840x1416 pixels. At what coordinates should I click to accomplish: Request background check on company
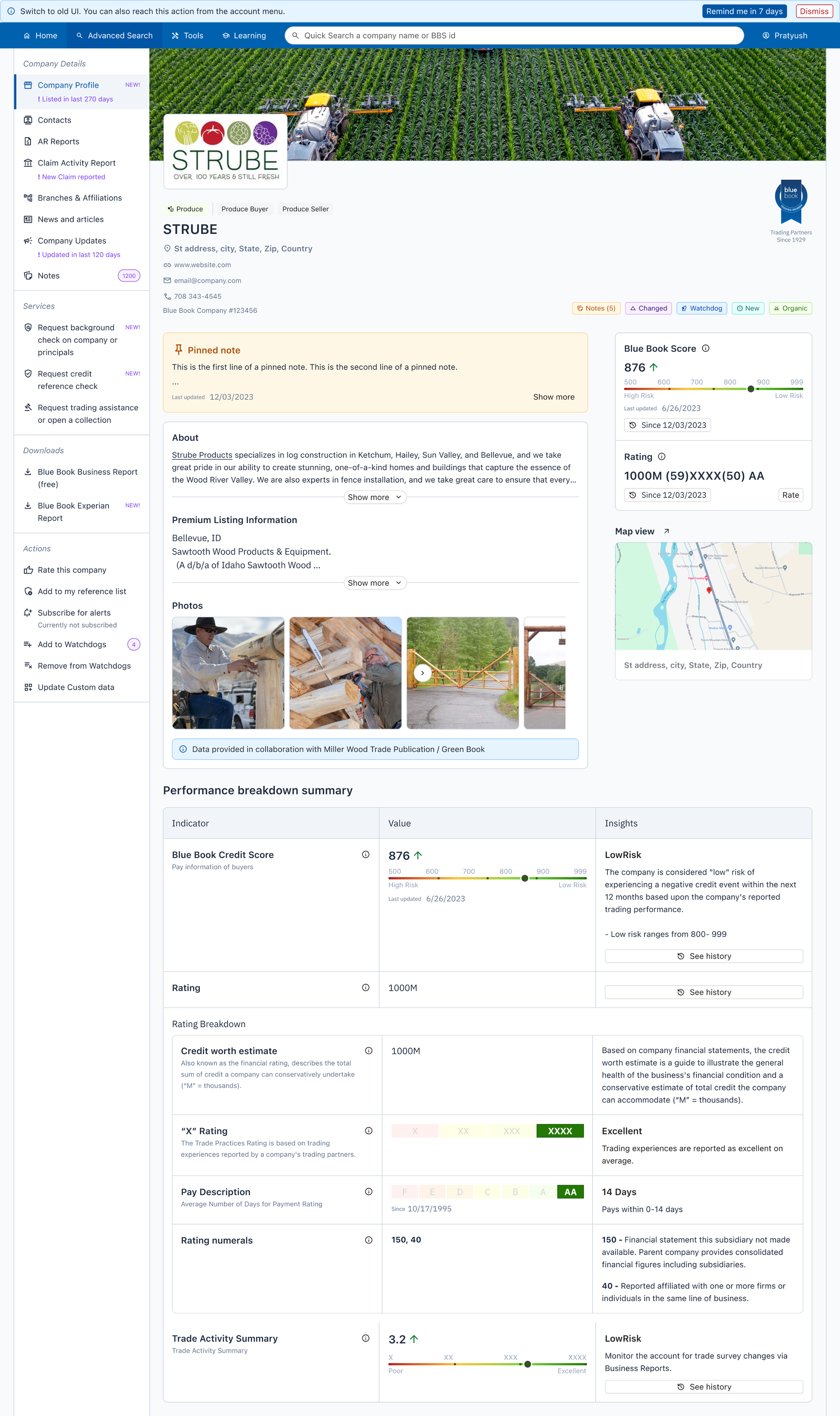click(82, 340)
